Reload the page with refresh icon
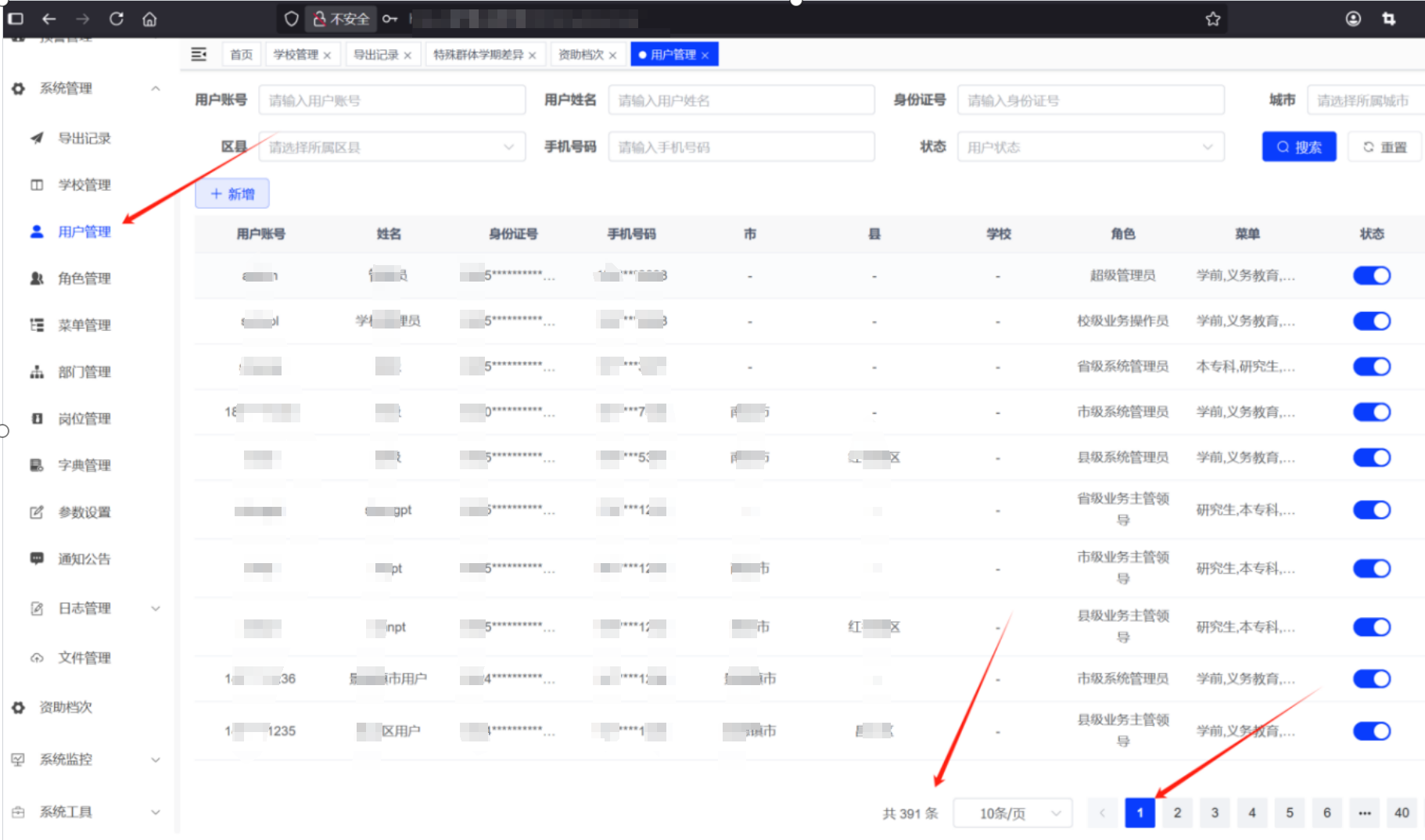This screenshot has width=1425, height=840. [116, 19]
